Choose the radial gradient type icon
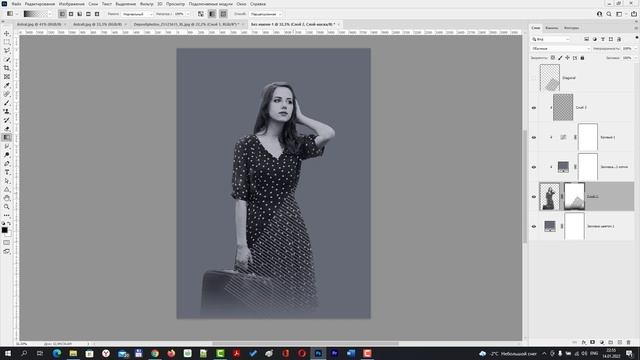 [x=71, y=14]
